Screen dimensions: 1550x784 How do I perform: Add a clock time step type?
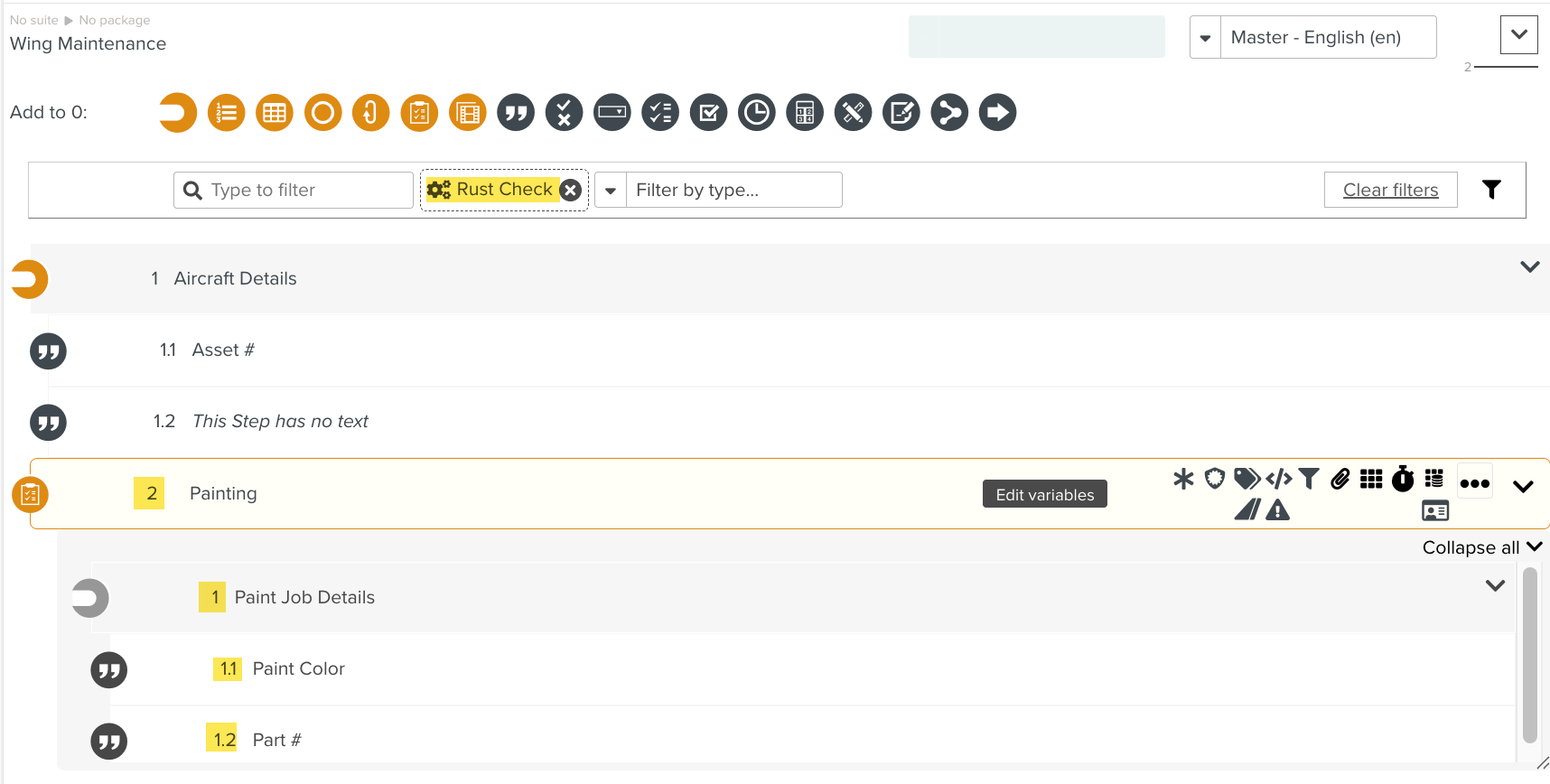point(757,113)
